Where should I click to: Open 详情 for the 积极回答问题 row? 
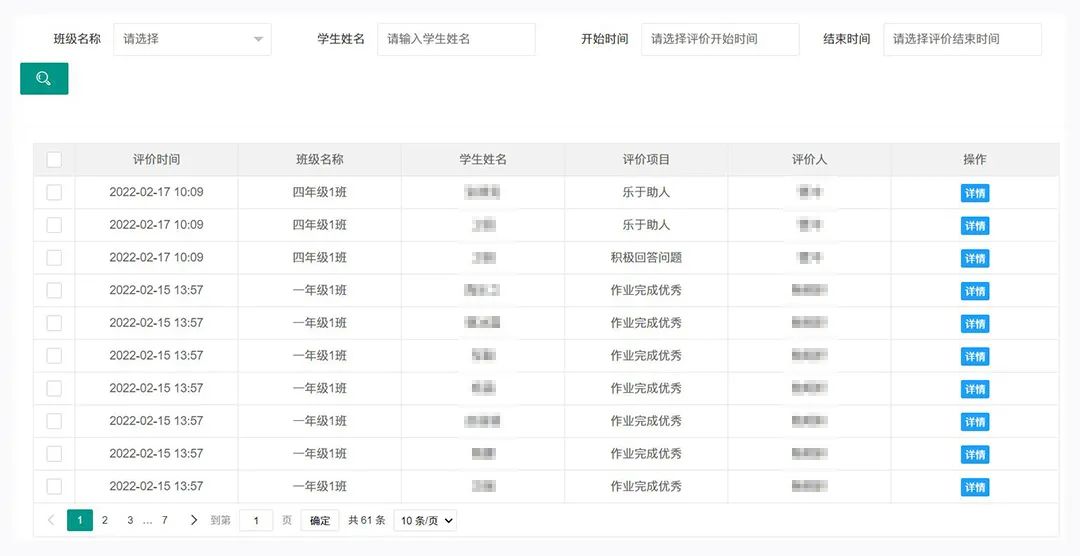click(x=975, y=258)
